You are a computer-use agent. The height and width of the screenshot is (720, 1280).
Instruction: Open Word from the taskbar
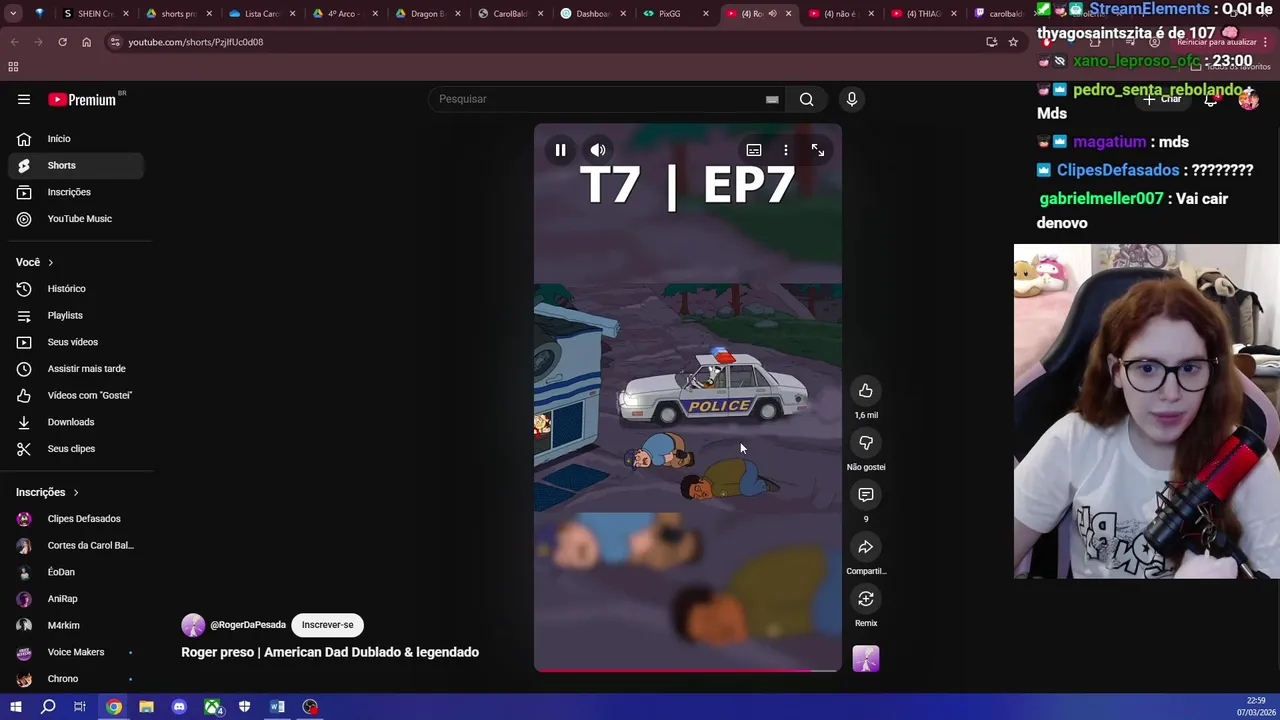pyautogui.click(x=277, y=707)
